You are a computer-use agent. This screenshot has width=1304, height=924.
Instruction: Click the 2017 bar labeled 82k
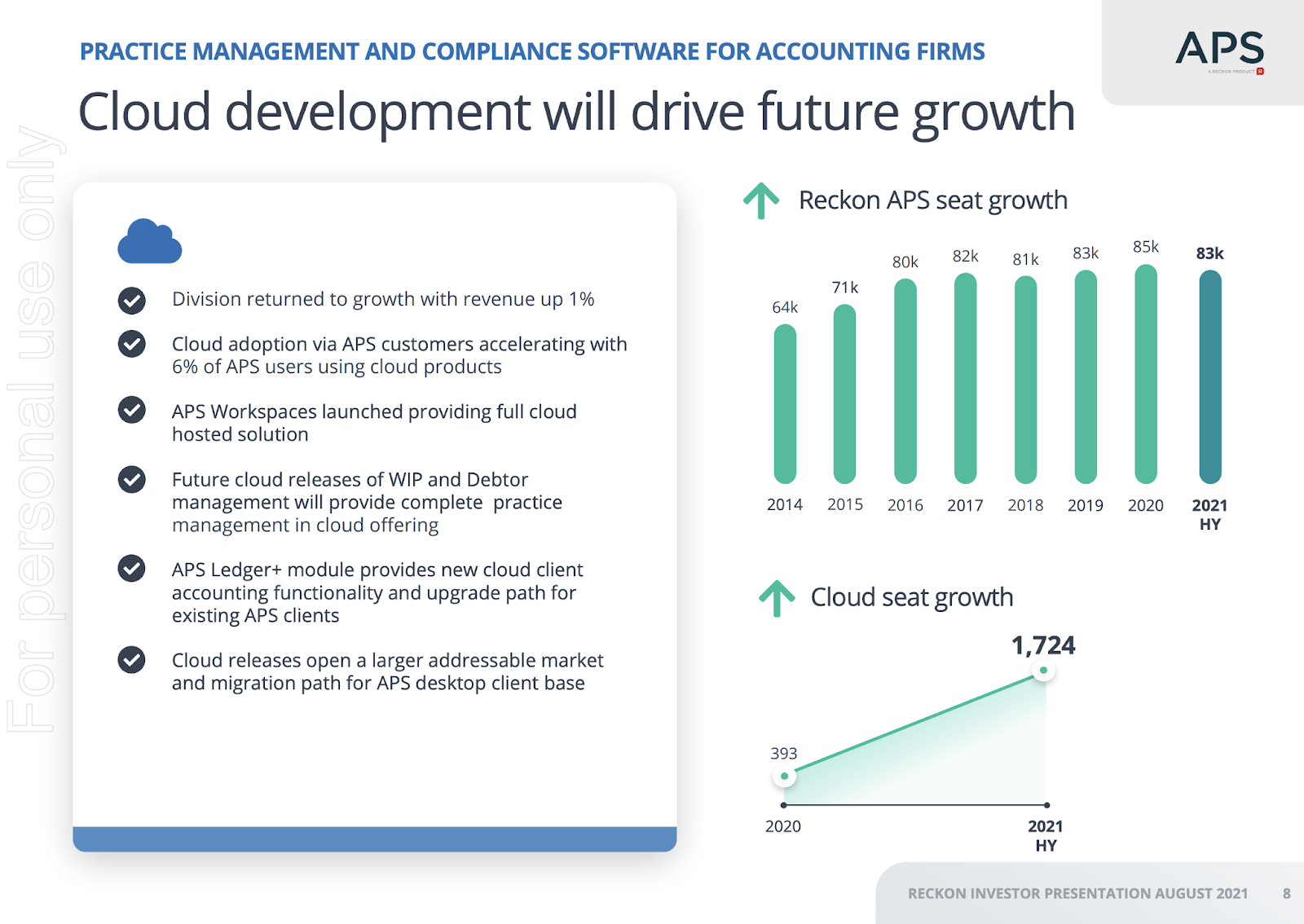tap(966, 378)
